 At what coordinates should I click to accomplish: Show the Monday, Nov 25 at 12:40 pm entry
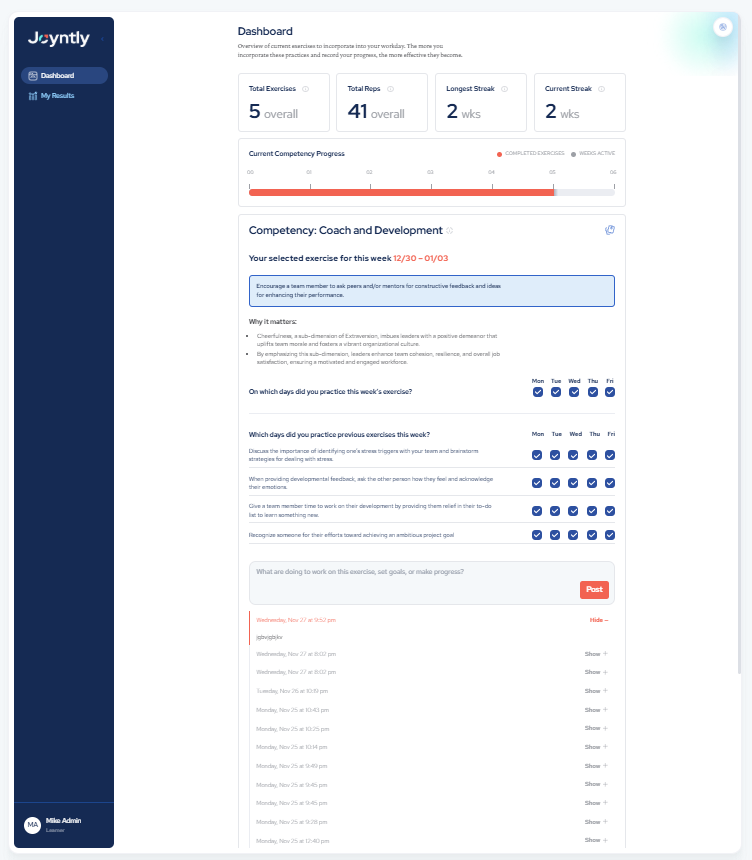(596, 840)
